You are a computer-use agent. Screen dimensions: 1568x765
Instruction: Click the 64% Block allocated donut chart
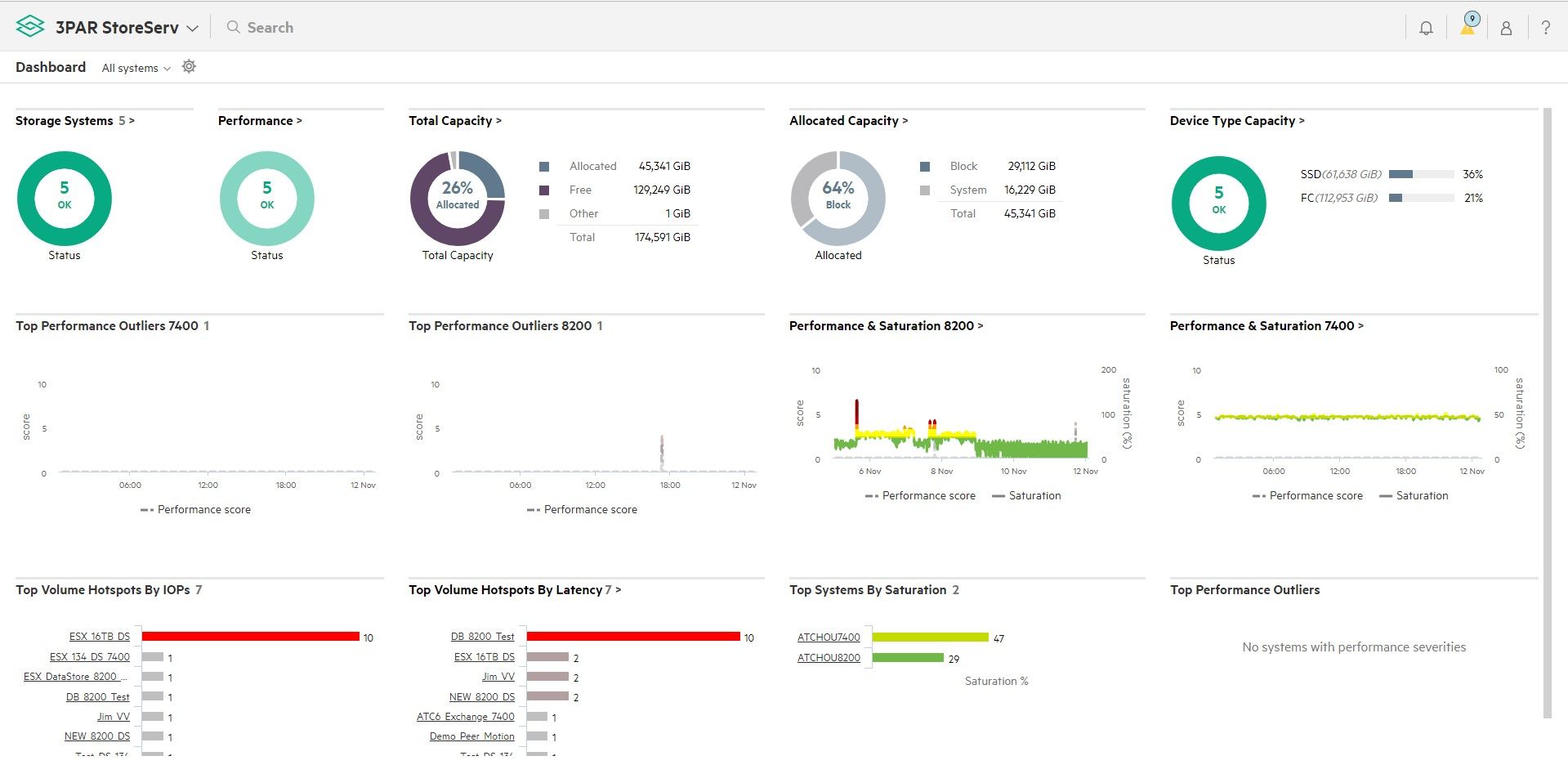coord(838,198)
